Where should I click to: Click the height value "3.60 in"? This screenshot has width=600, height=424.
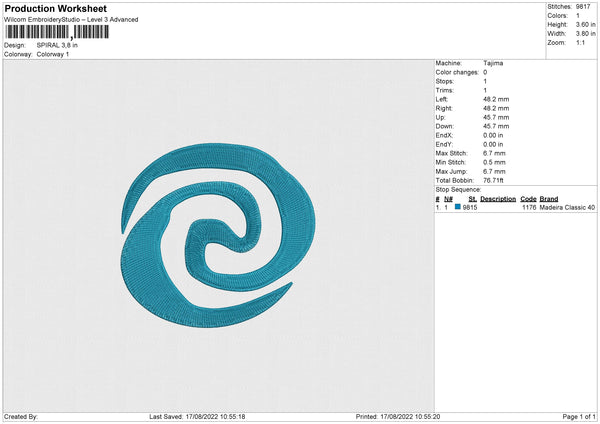point(585,24)
